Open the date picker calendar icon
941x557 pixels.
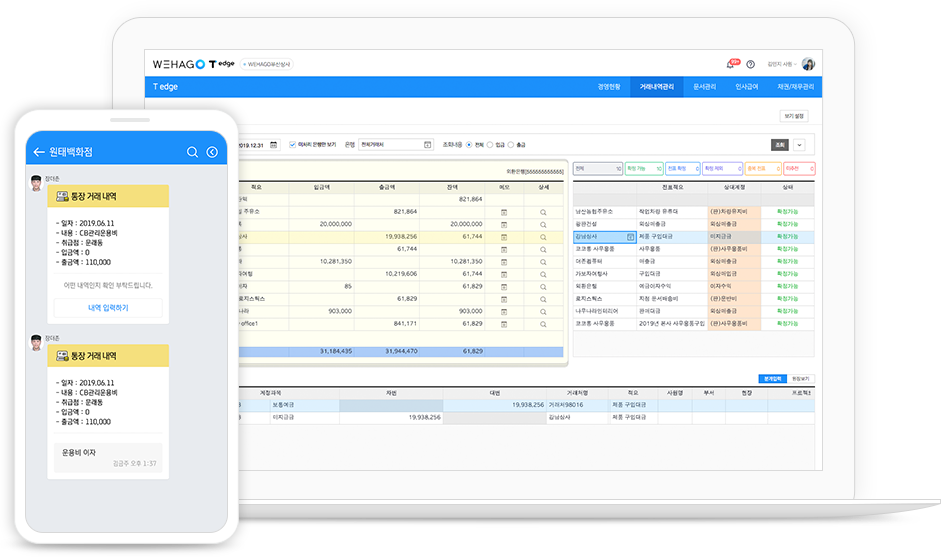click(x=275, y=145)
